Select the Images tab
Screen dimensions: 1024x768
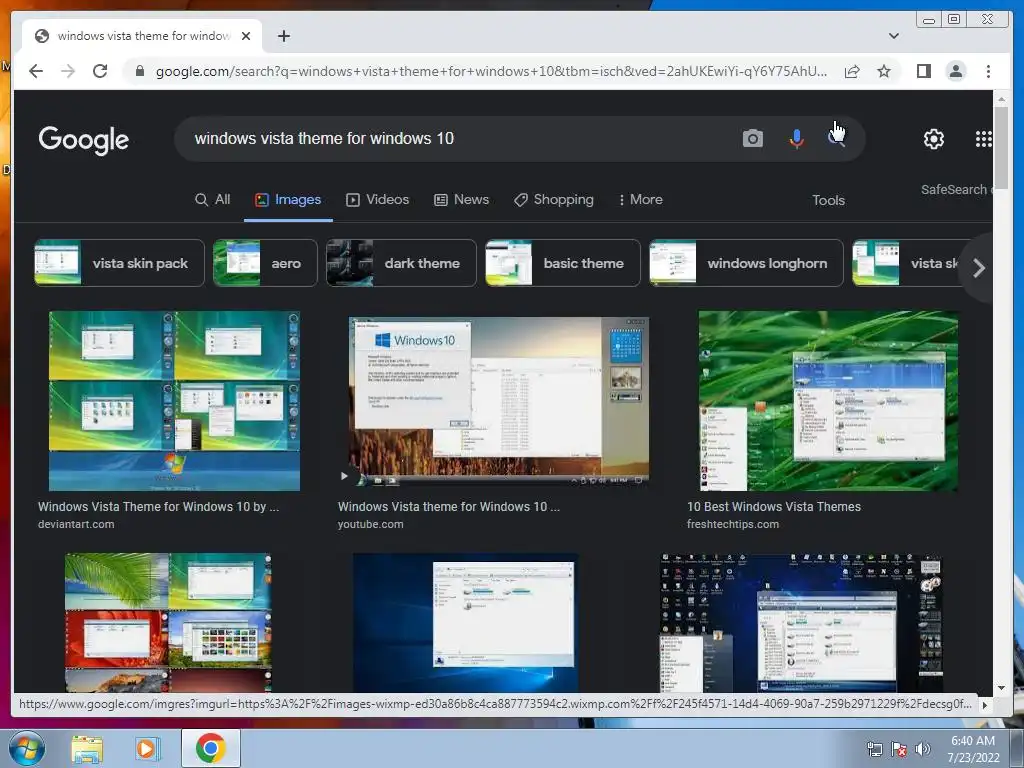click(x=288, y=200)
